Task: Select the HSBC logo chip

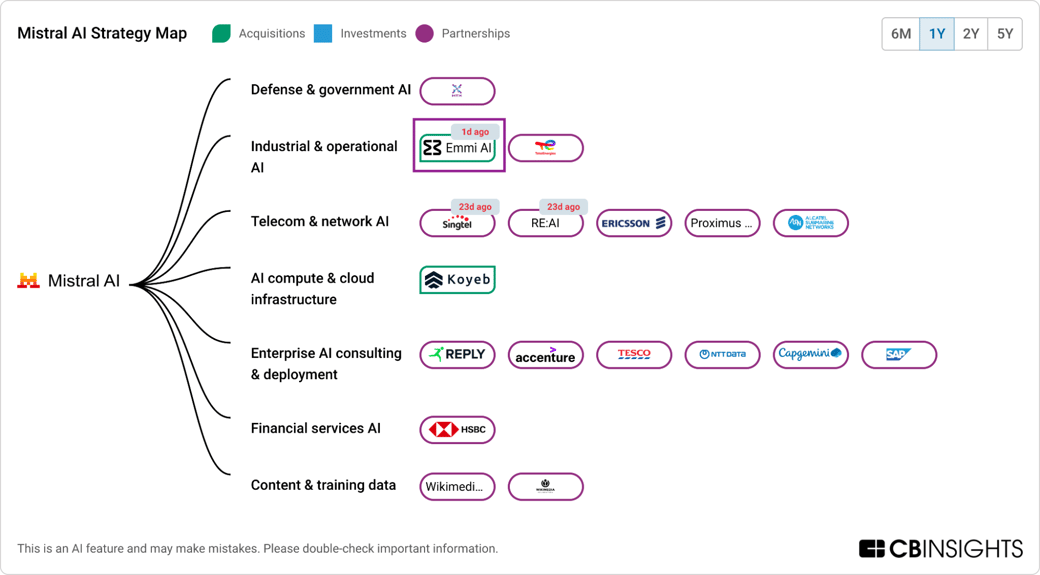Action: (458, 430)
